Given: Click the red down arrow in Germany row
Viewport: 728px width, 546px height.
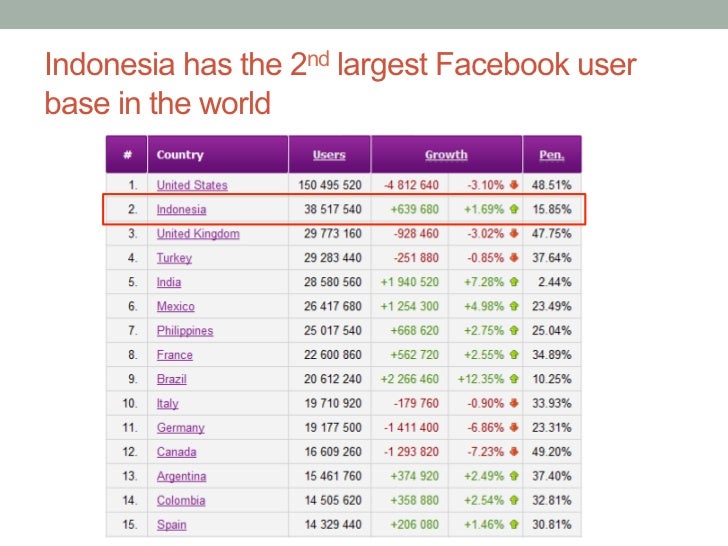Looking at the screenshot, I should click(x=514, y=427).
